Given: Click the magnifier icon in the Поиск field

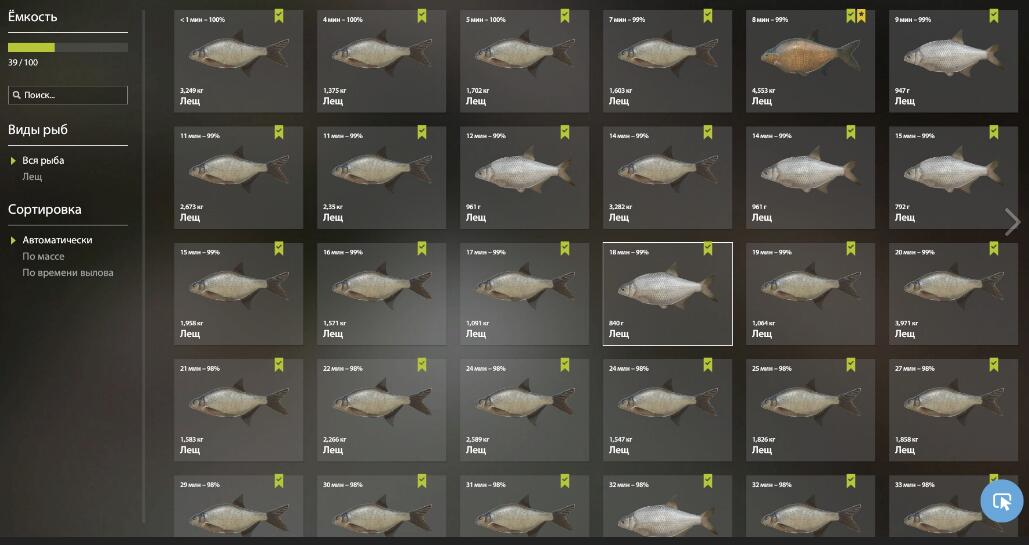Looking at the screenshot, I should pyautogui.click(x=16, y=95).
